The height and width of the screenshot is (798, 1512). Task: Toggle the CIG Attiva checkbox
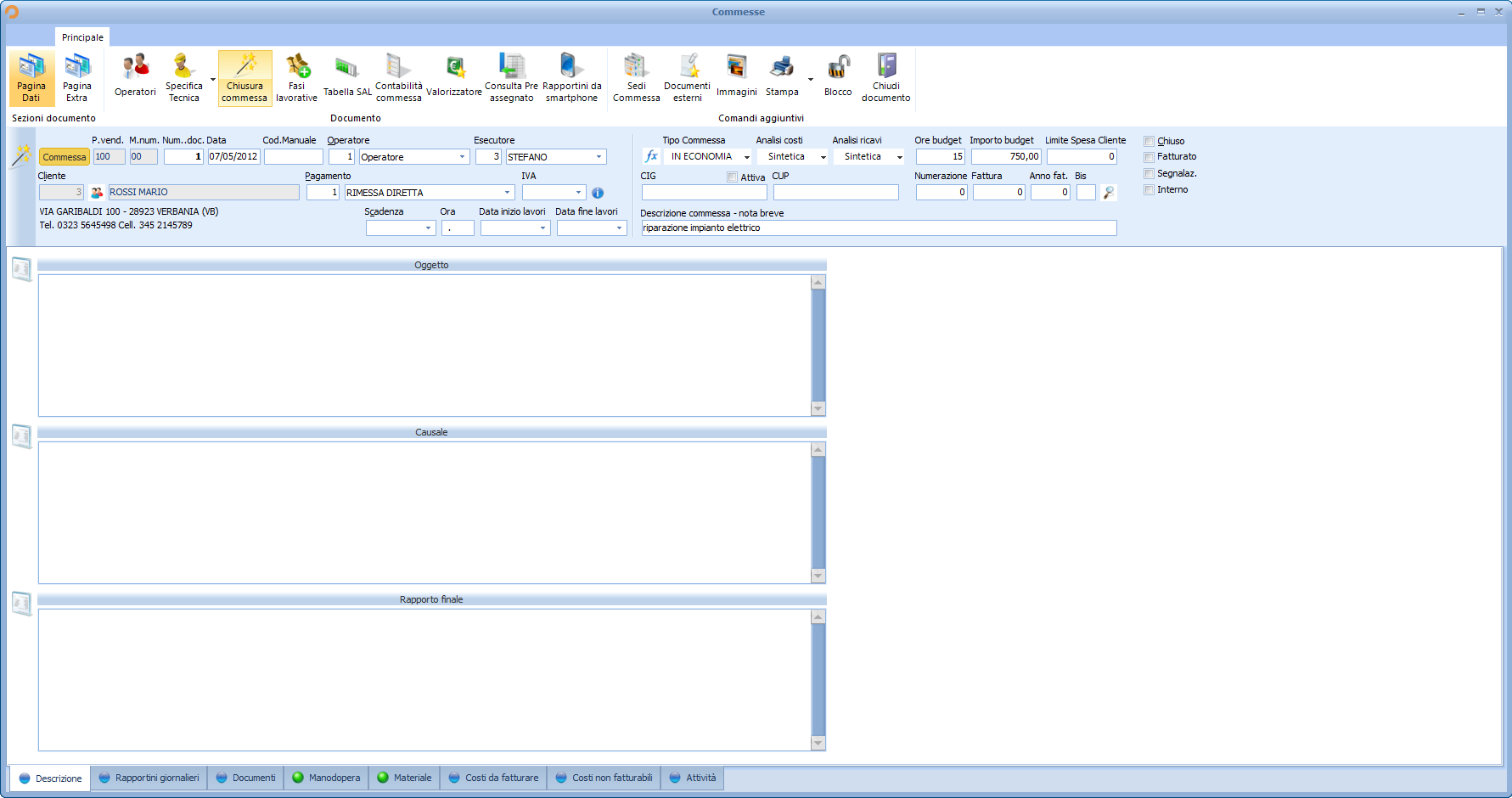(x=732, y=177)
